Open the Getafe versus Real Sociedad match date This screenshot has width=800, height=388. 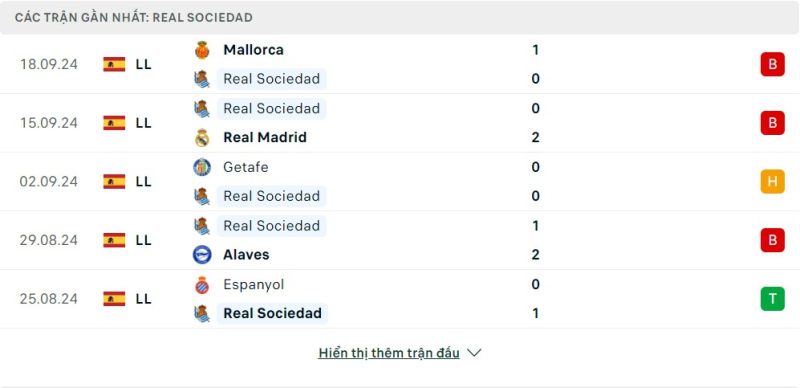pyautogui.click(x=48, y=182)
